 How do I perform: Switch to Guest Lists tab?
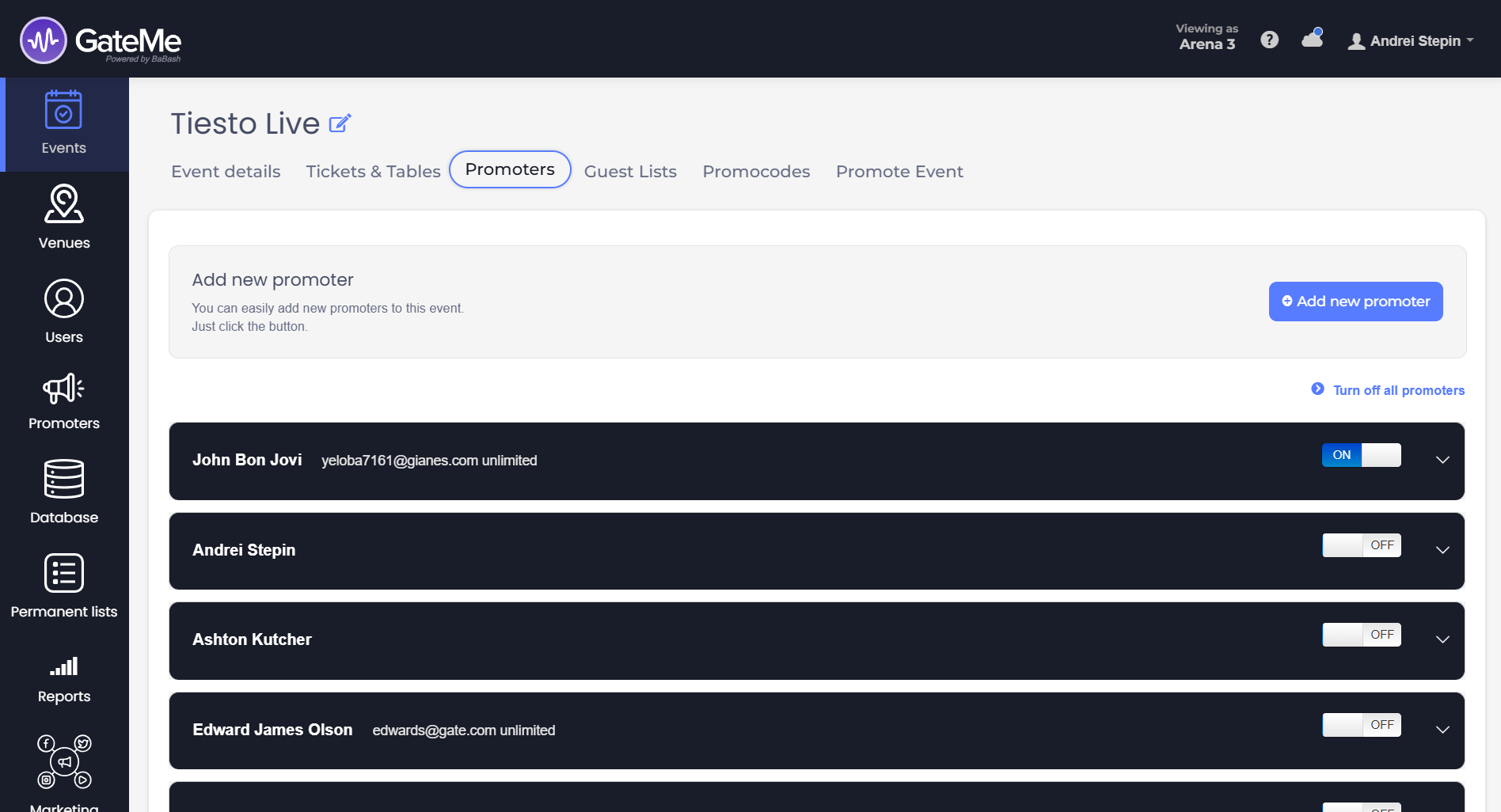click(630, 172)
